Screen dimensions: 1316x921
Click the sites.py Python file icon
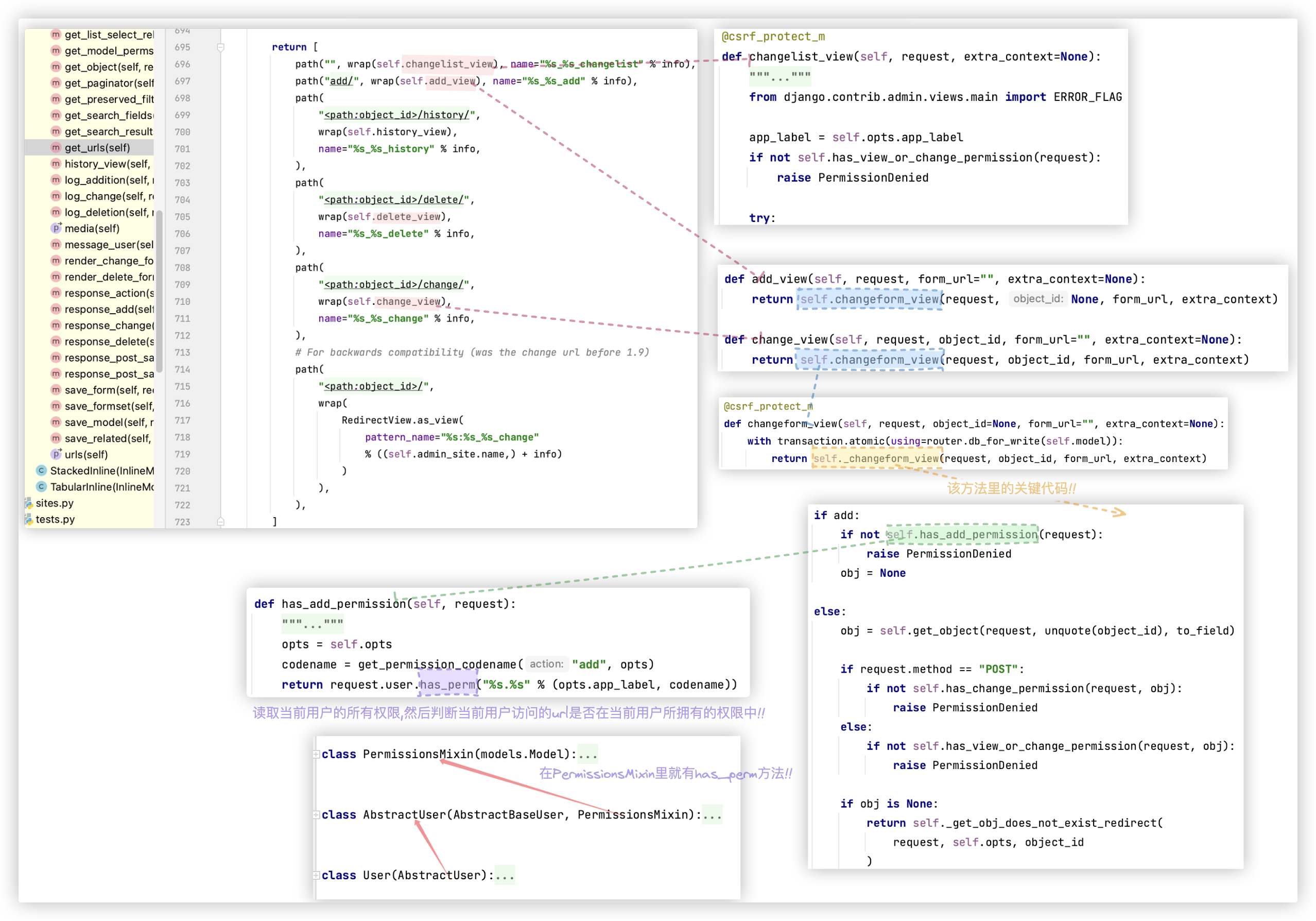click(x=28, y=503)
